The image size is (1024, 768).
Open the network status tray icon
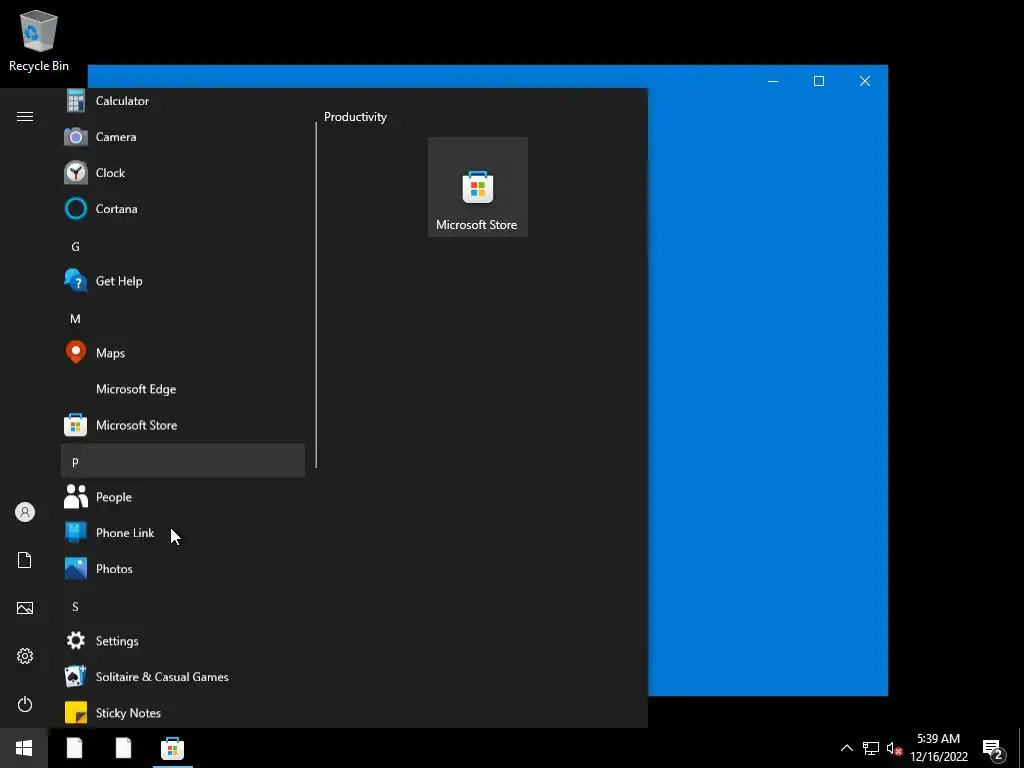point(871,748)
